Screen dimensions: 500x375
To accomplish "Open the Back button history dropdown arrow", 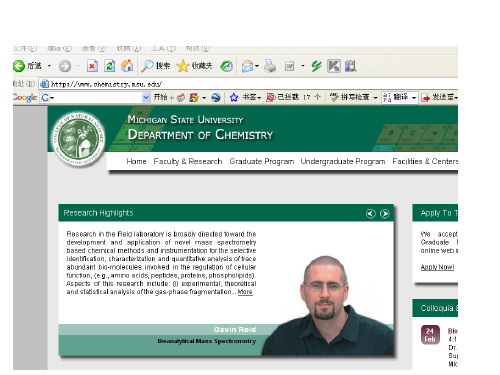I will (49, 66).
